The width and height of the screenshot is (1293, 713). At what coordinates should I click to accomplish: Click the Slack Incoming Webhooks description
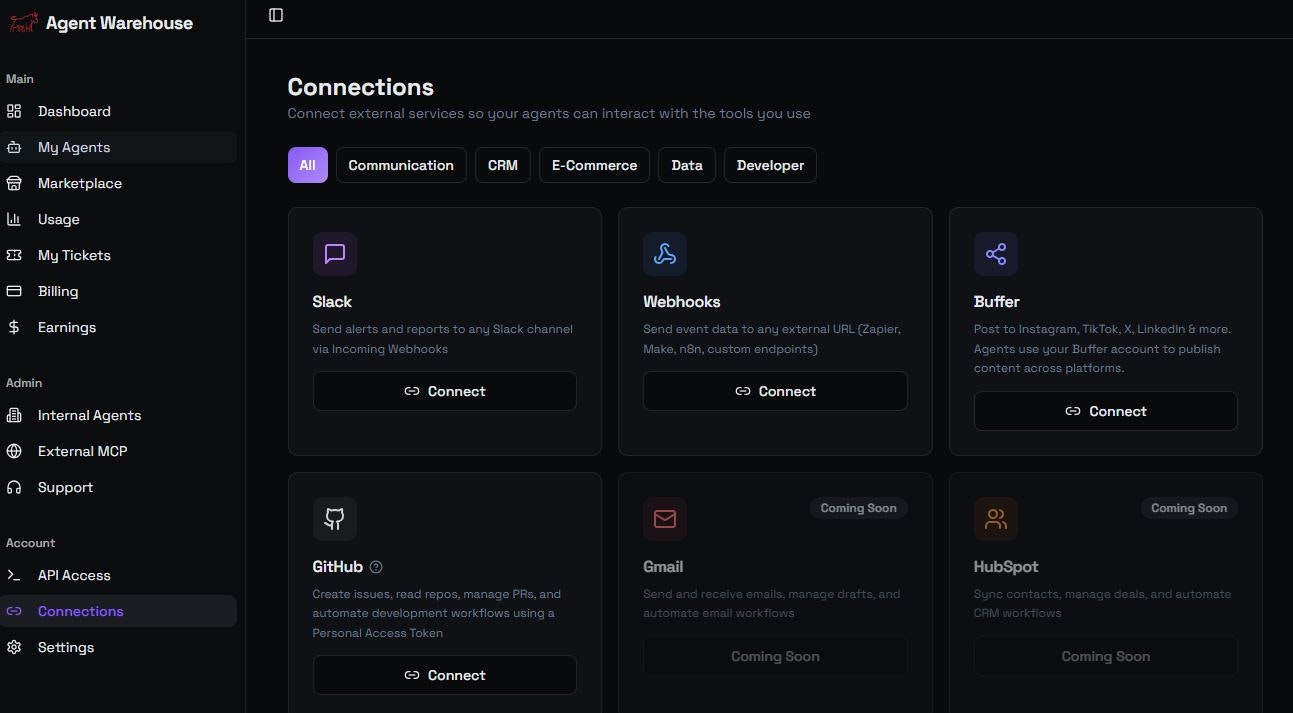pyautogui.click(x=443, y=339)
